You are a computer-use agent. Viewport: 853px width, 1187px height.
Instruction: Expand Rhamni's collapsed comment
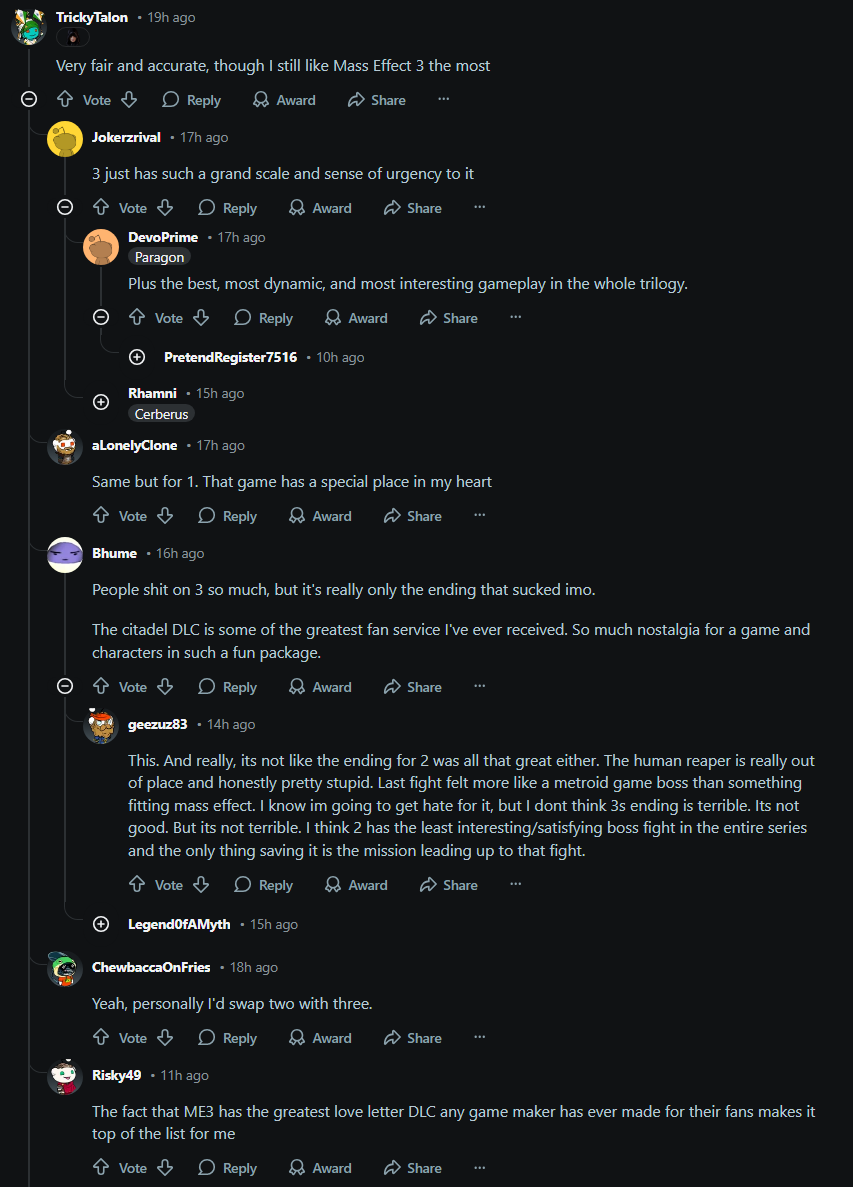pos(101,401)
